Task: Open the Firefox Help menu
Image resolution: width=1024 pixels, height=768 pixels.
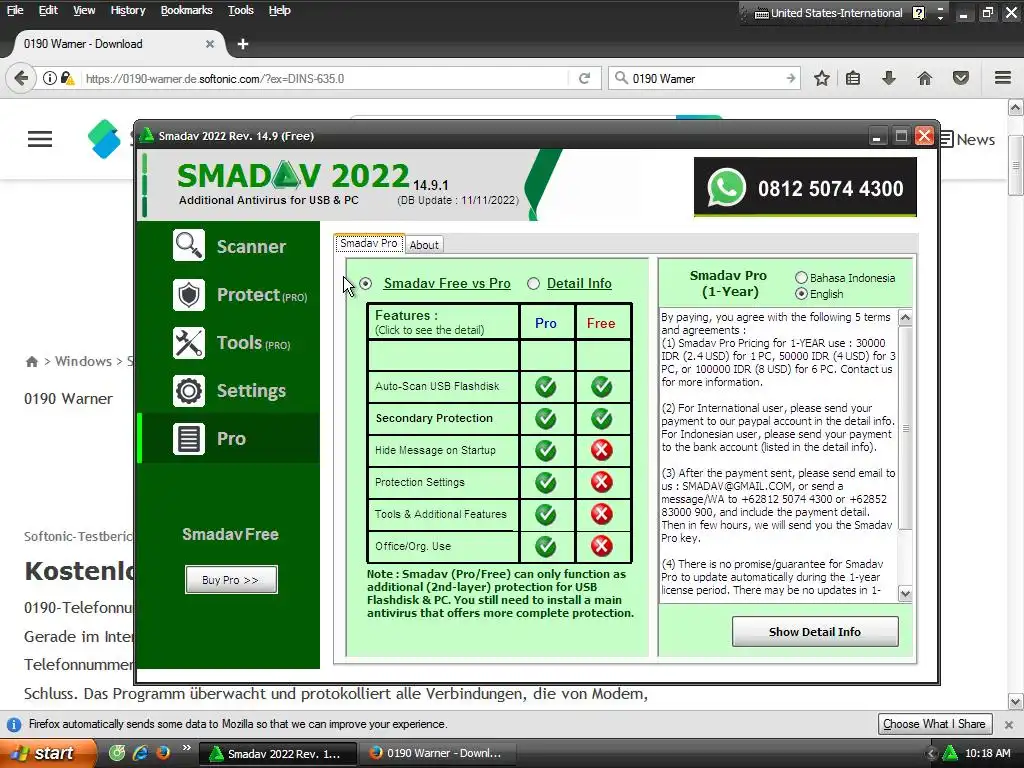Action: pyautogui.click(x=280, y=10)
